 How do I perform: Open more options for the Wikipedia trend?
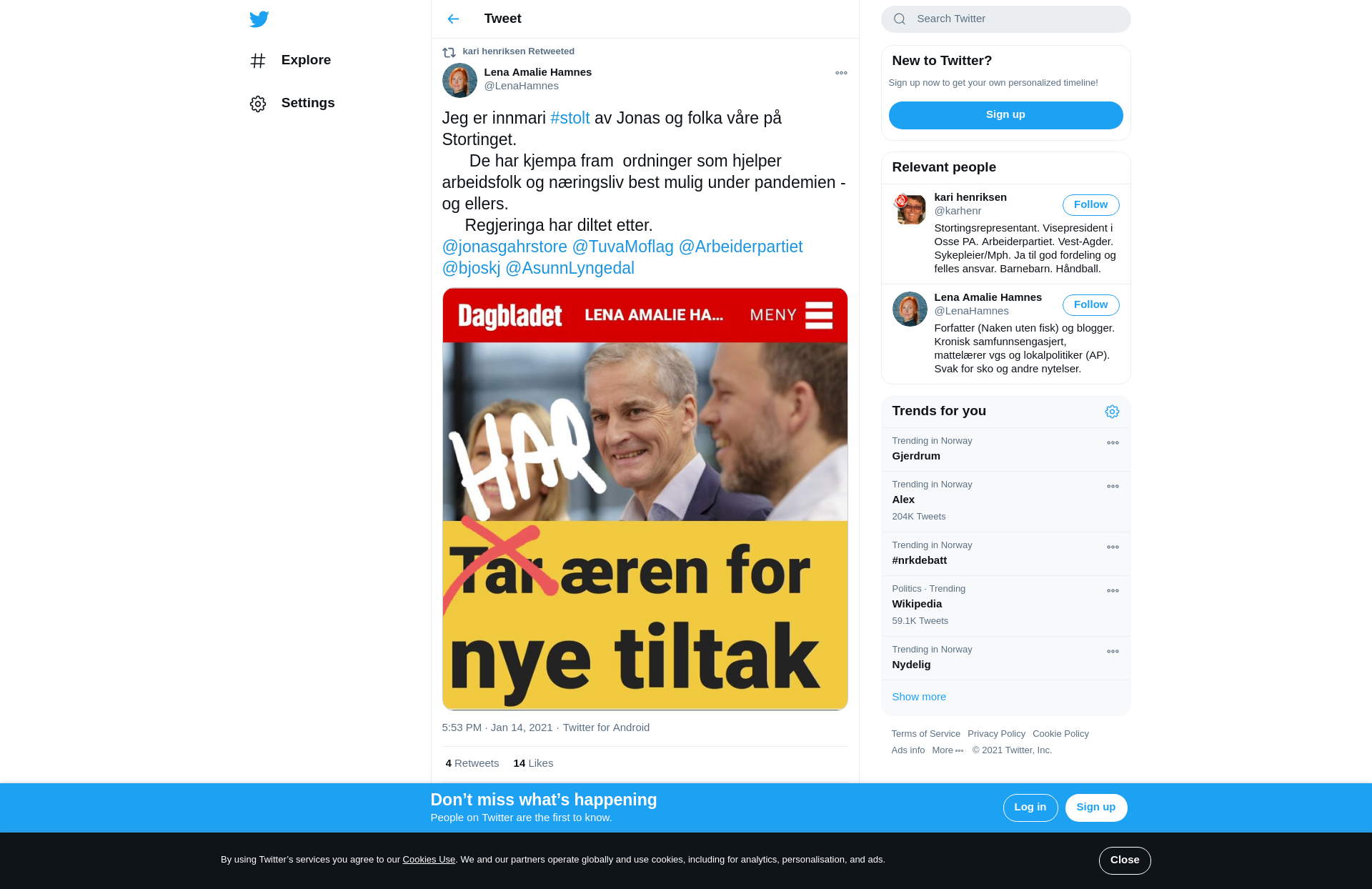pos(1113,591)
